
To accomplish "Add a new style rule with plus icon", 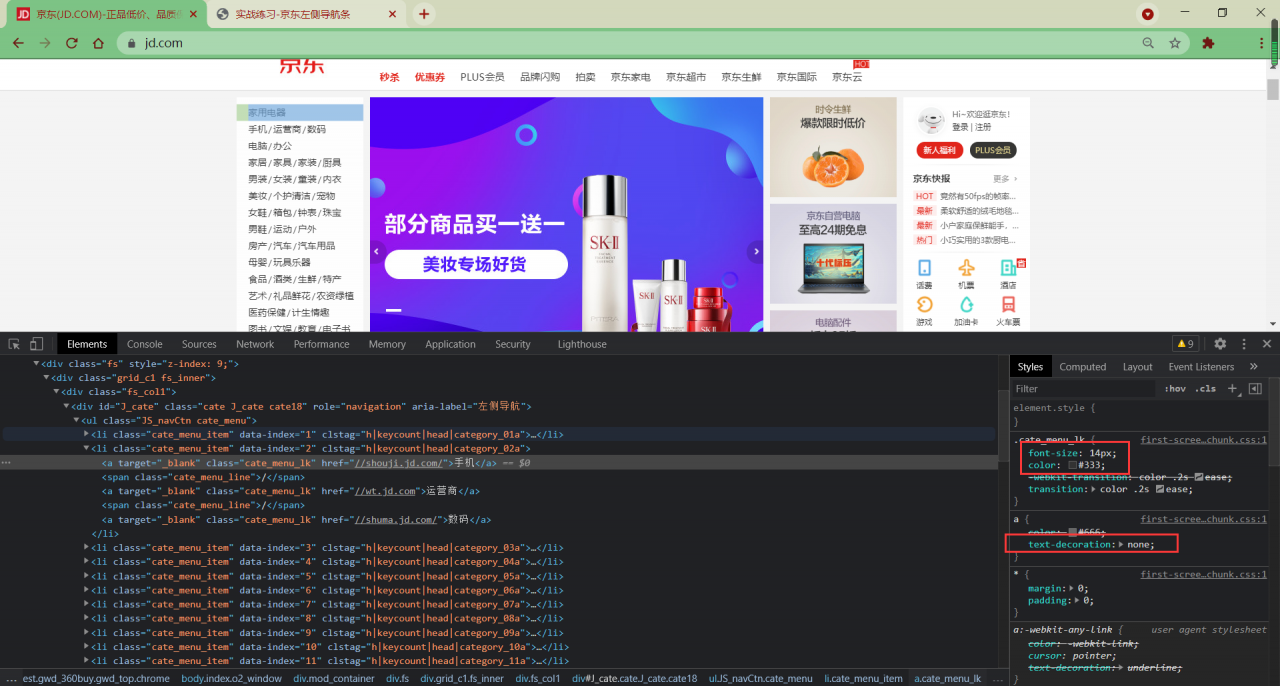I will tap(1232, 388).
